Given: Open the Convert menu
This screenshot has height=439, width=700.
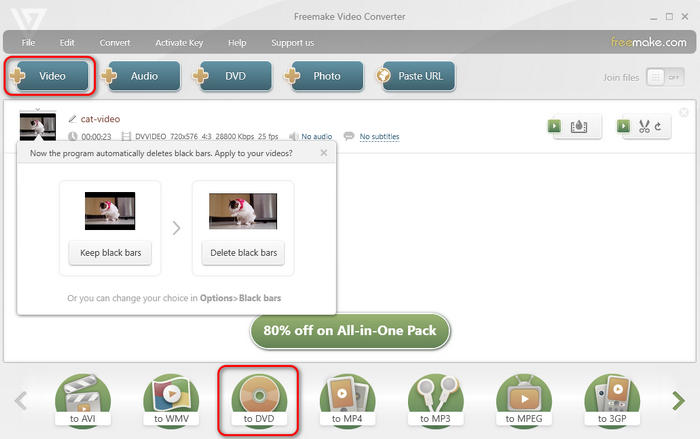Looking at the screenshot, I should (115, 43).
